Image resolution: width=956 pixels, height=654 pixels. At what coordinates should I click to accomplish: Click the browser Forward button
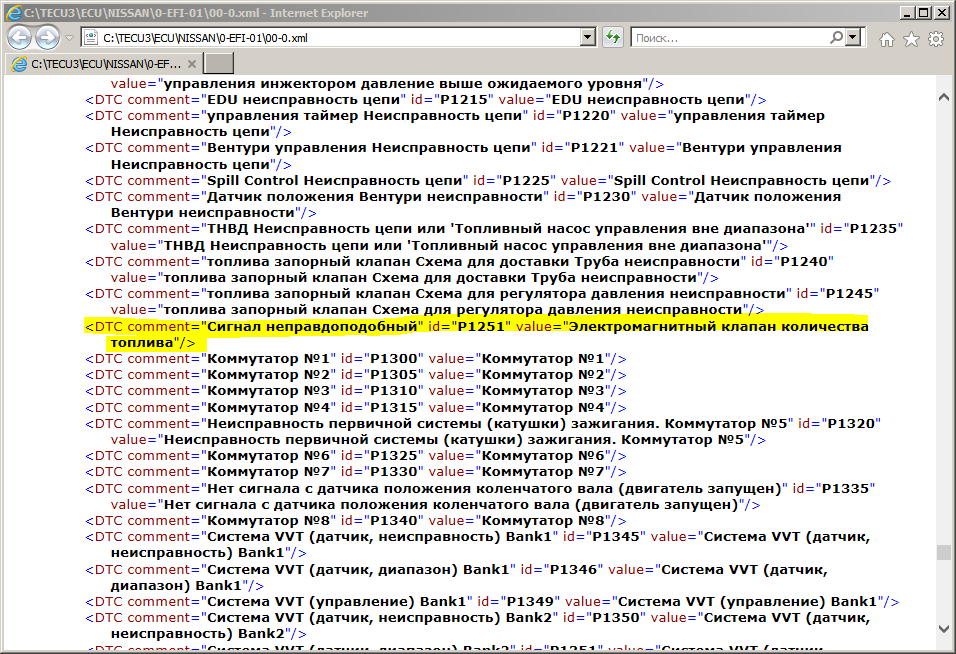[47, 38]
